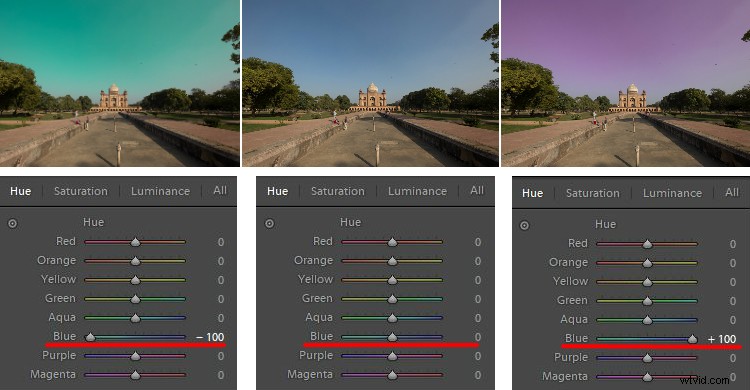Screen dimensions: 750x390
Task: Click the Blue slider handle set to -100
Action: 90,337
